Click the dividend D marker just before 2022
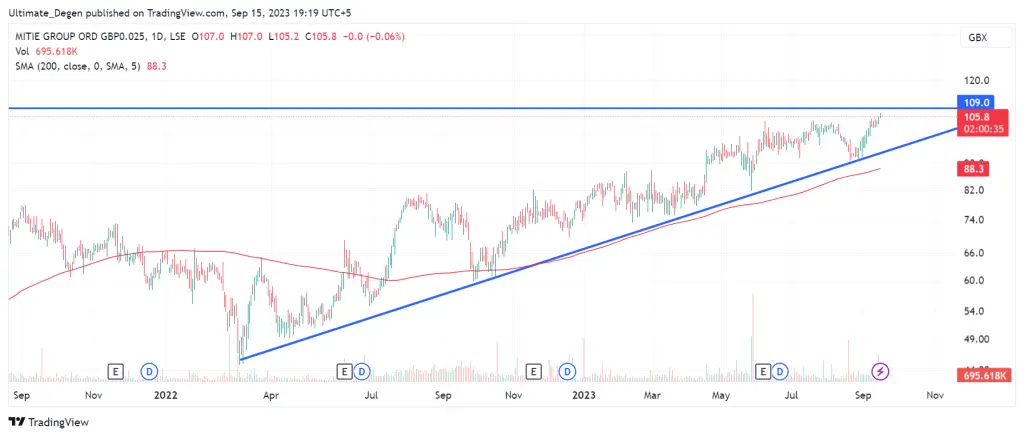Viewport: 1024px width, 437px height. coord(150,372)
